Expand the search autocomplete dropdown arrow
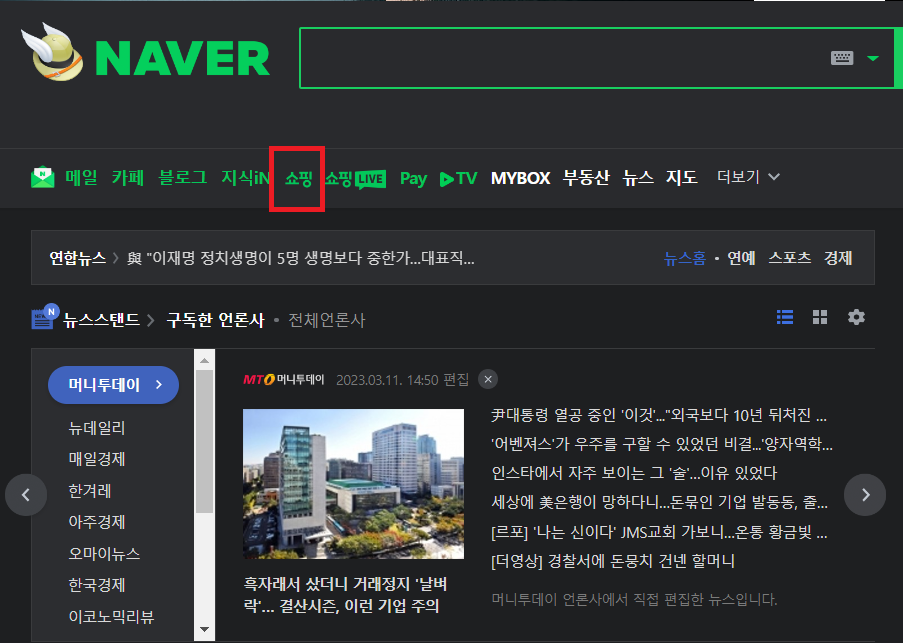The height and width of the screenshot is (643, 903). click(x=873, y=58)
